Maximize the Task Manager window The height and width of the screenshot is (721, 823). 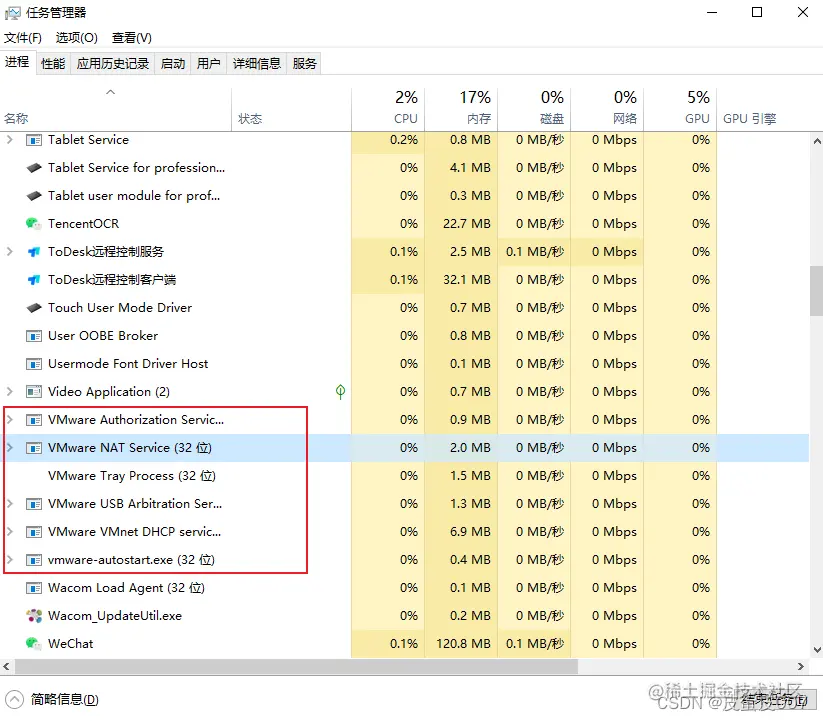point(757,12)
